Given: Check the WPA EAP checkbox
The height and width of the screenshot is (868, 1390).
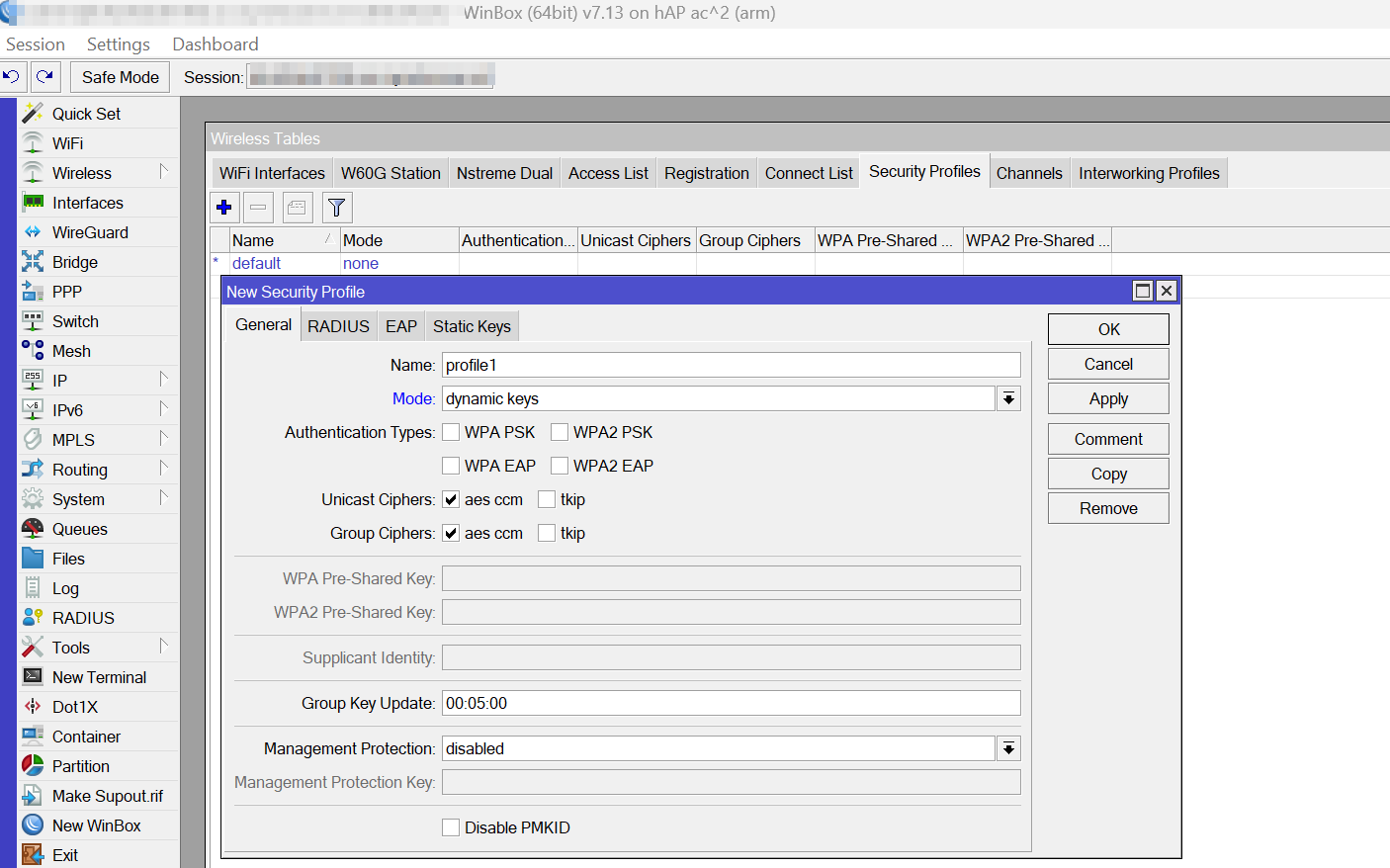Looking at the screenshot, I should (x=451, y=466).
